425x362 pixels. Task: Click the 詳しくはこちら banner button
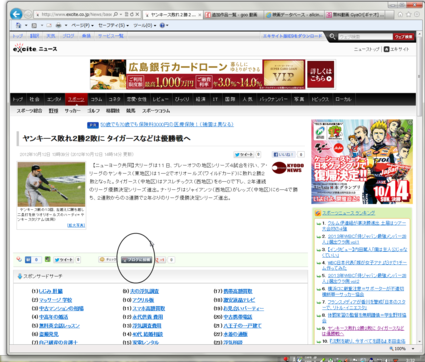point(320,75)
